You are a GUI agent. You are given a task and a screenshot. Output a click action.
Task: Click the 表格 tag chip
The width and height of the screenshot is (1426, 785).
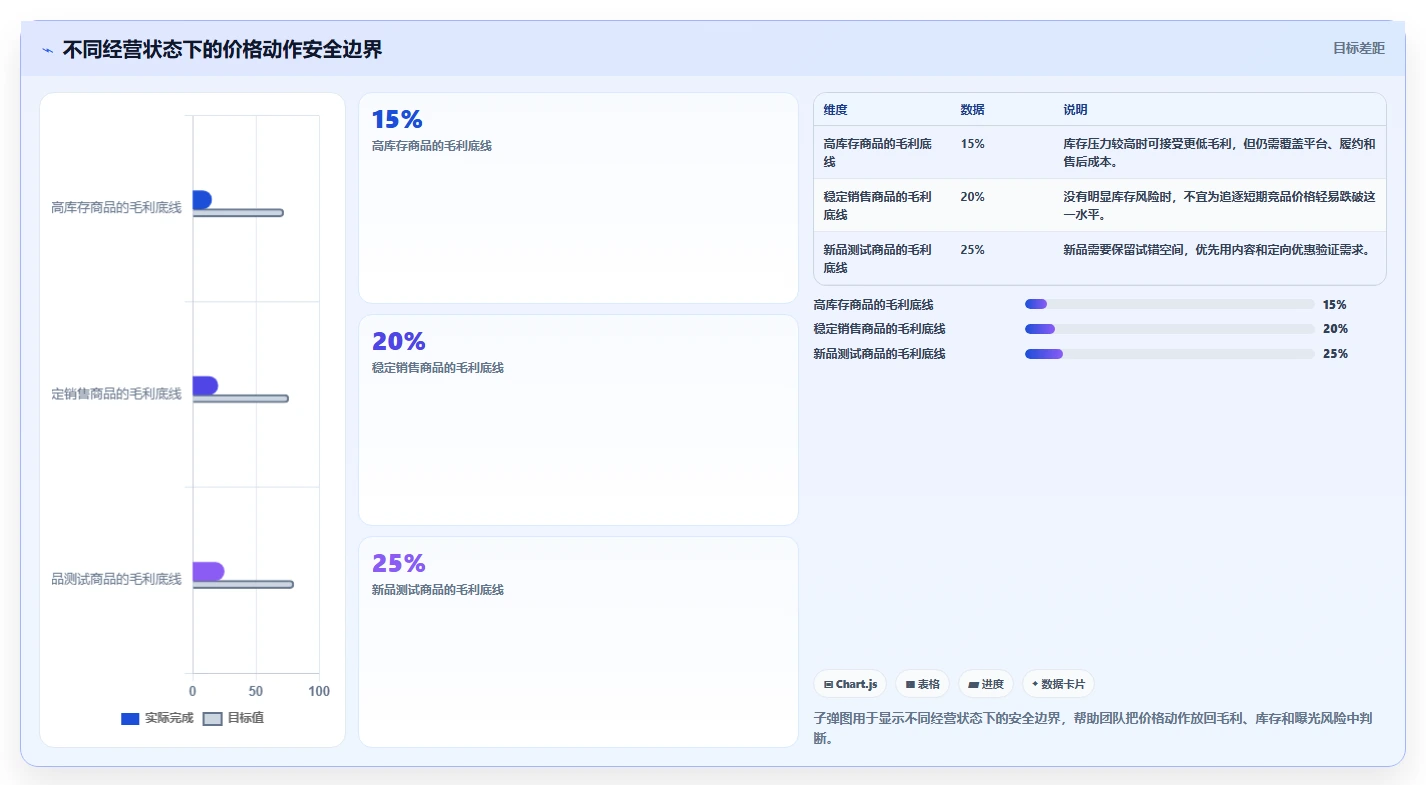click(922, 684)
